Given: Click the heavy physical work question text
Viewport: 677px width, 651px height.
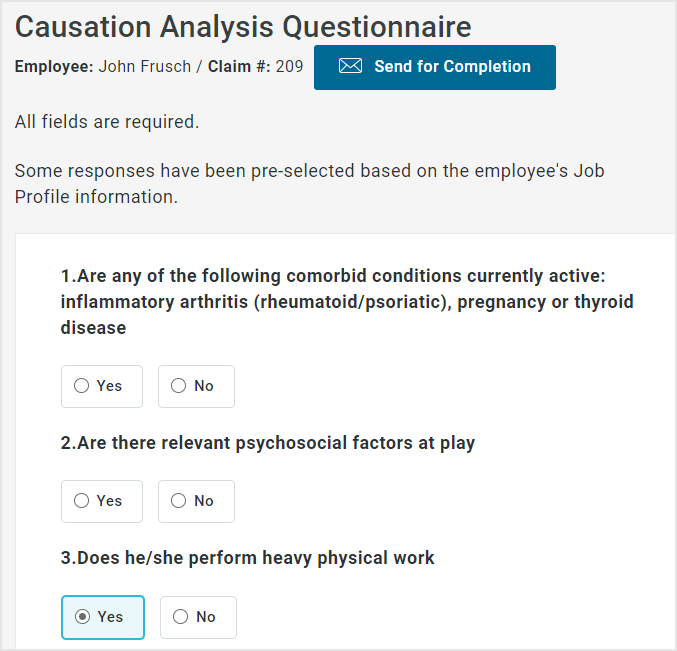Looking at the screenshot, I should (248, 557).
